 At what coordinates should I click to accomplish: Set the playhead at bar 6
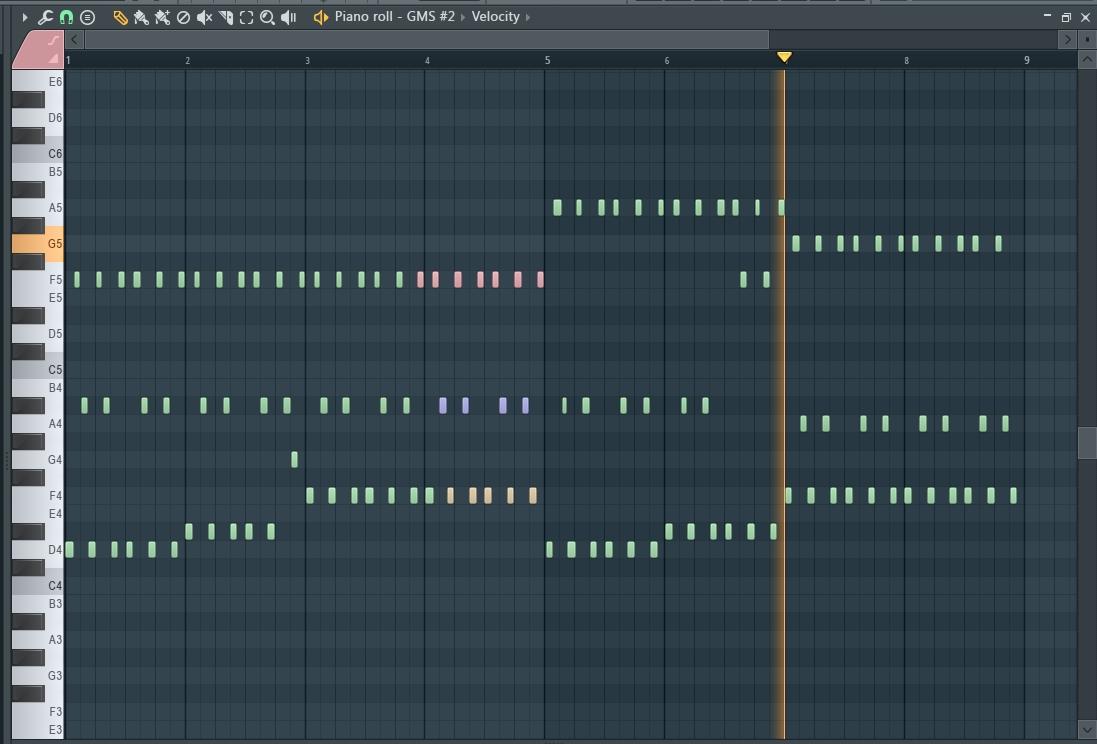pyautogui.click(x=666, y=60)
